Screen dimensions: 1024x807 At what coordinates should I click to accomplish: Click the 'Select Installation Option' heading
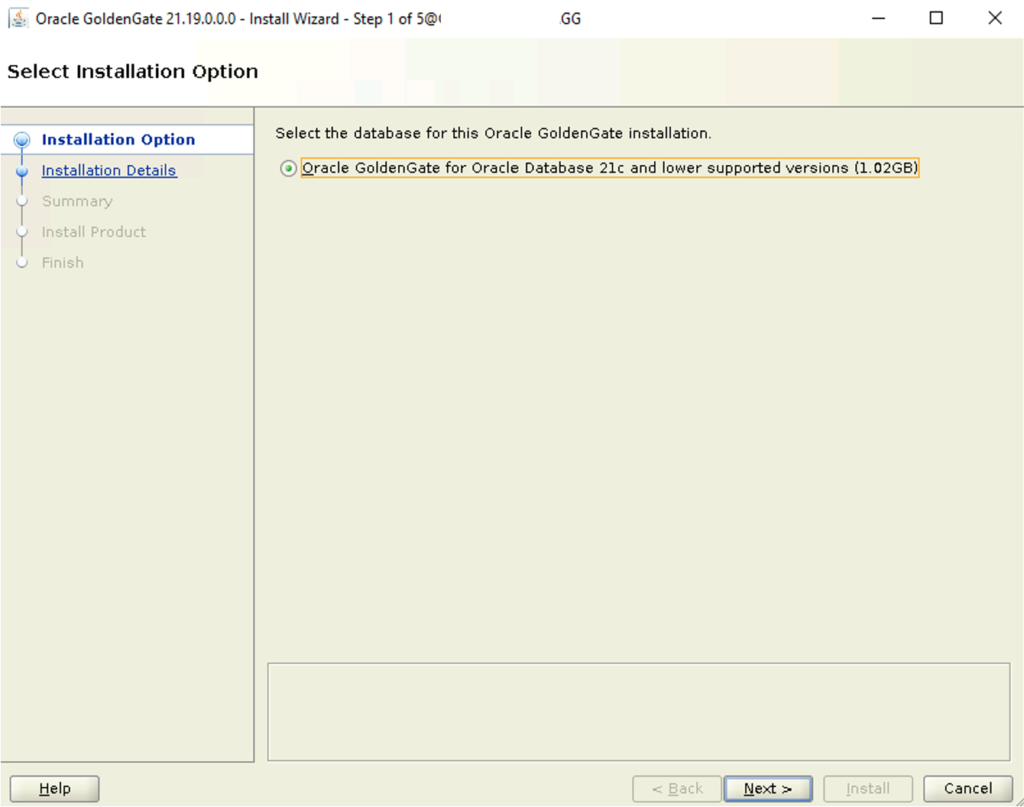[x=133, y=71]
